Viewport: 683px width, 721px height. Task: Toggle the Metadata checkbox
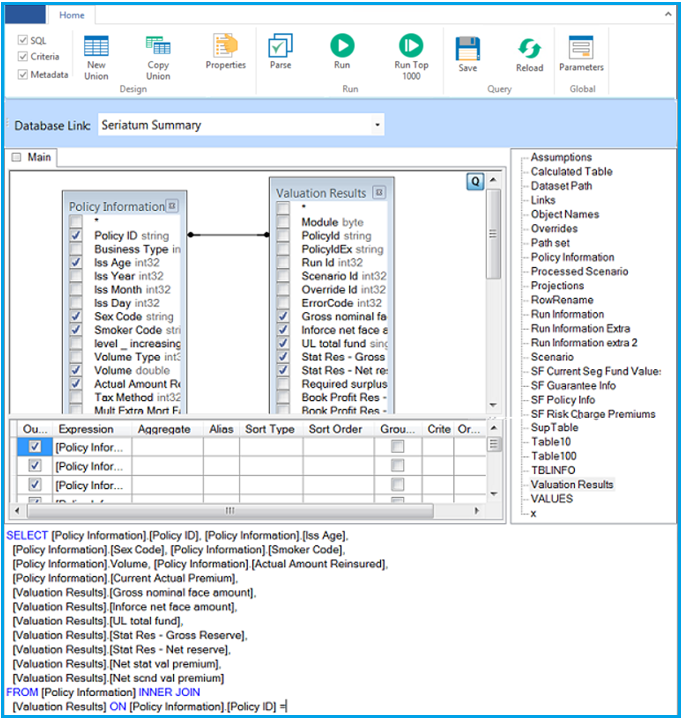(x=23, y=74)
